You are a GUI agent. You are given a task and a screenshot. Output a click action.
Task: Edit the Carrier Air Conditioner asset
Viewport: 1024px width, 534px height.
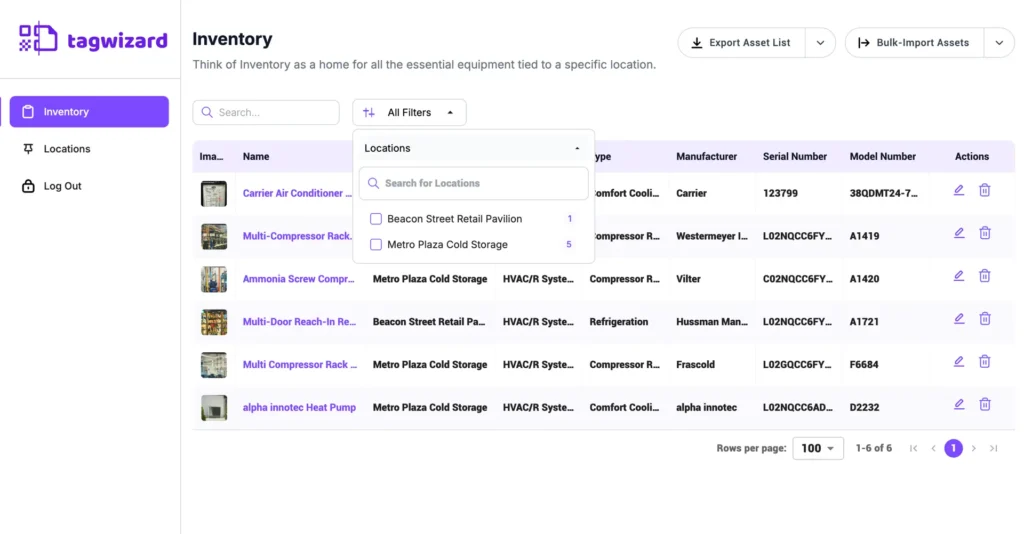[959, 190]
